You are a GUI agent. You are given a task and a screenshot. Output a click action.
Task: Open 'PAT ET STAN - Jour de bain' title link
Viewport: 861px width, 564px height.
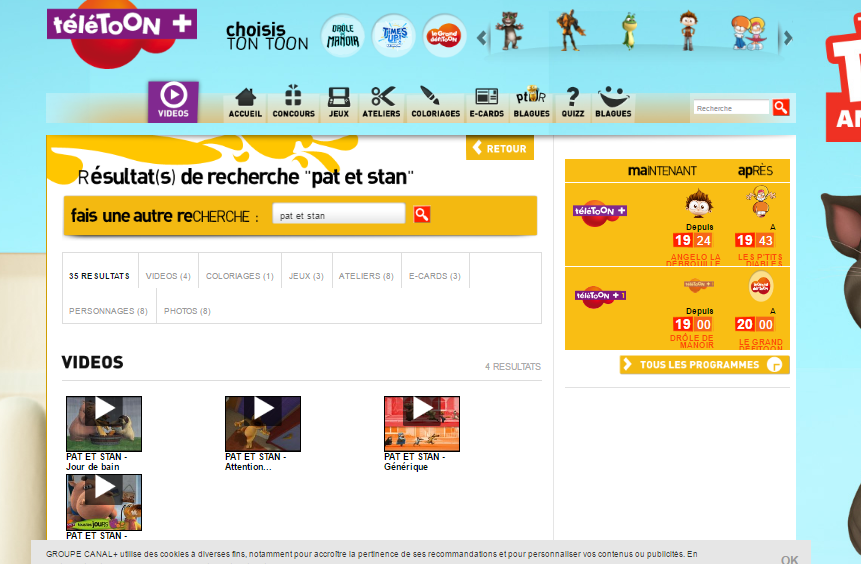point(97,462)
